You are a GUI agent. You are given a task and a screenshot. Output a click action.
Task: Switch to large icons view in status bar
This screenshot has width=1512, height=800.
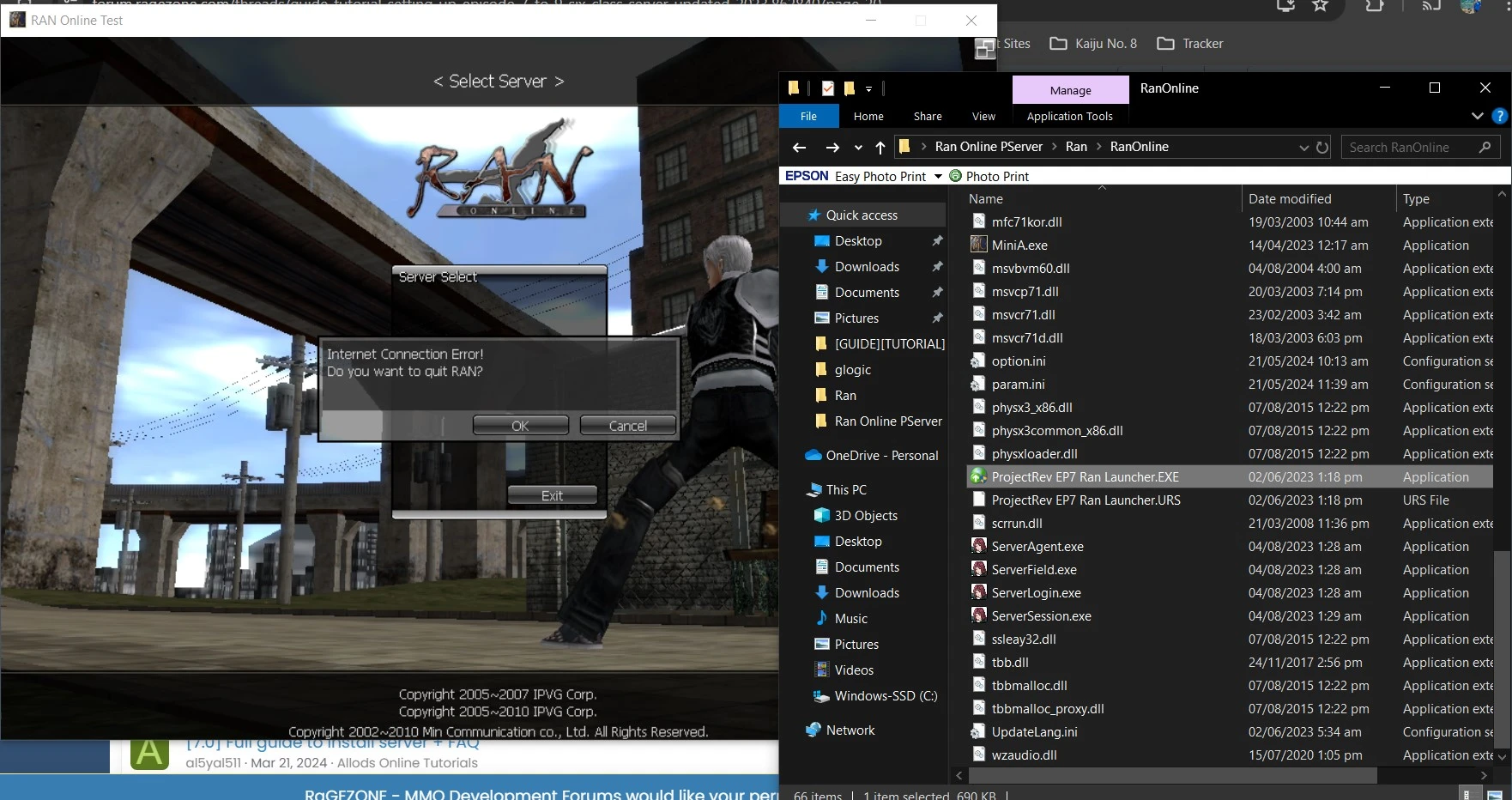point(1495,794)
